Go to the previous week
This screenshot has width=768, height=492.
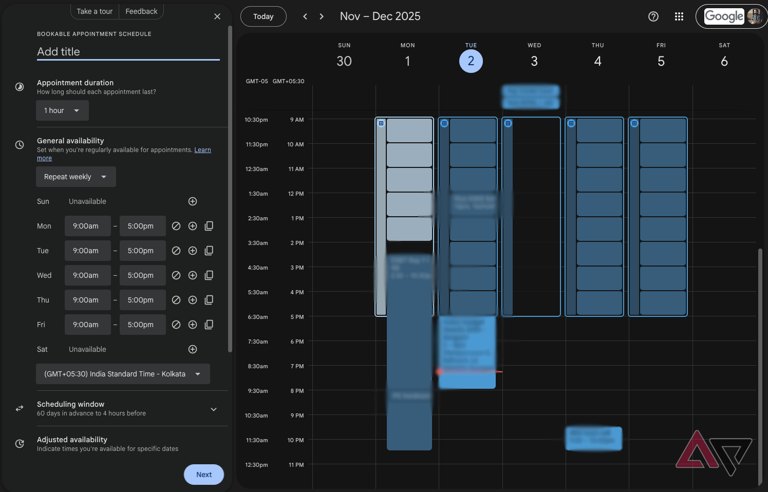click(x=305, y=16)
